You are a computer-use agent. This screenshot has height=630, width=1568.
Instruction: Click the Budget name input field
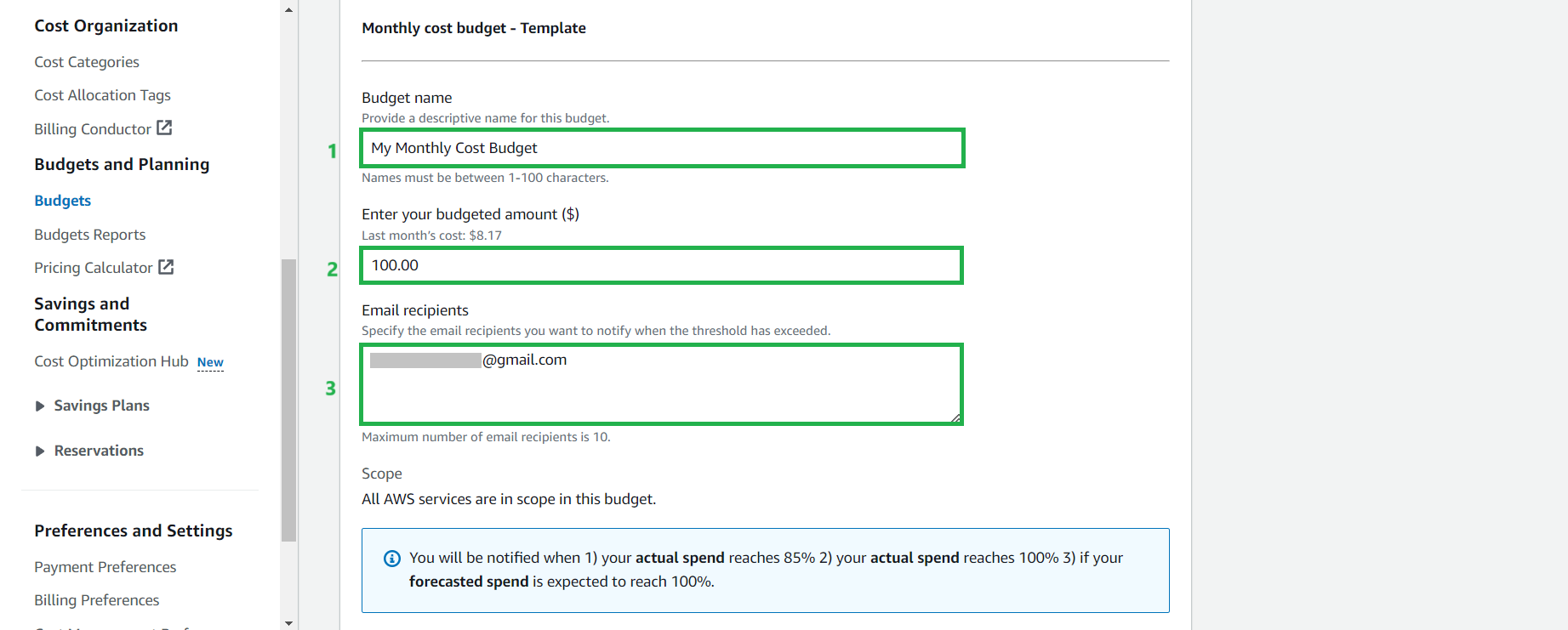point(662,148)
